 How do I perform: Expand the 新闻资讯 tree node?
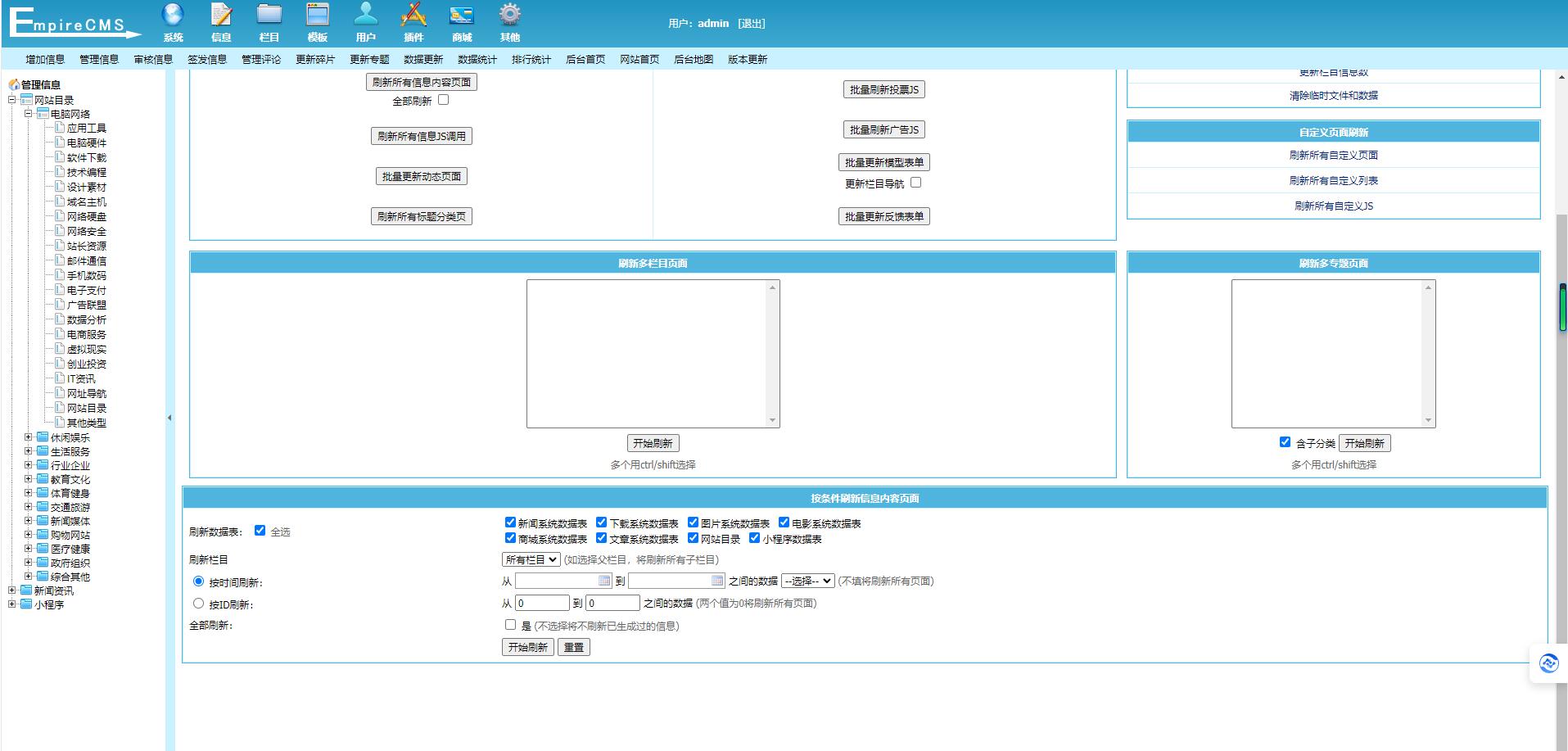[10, 590]
